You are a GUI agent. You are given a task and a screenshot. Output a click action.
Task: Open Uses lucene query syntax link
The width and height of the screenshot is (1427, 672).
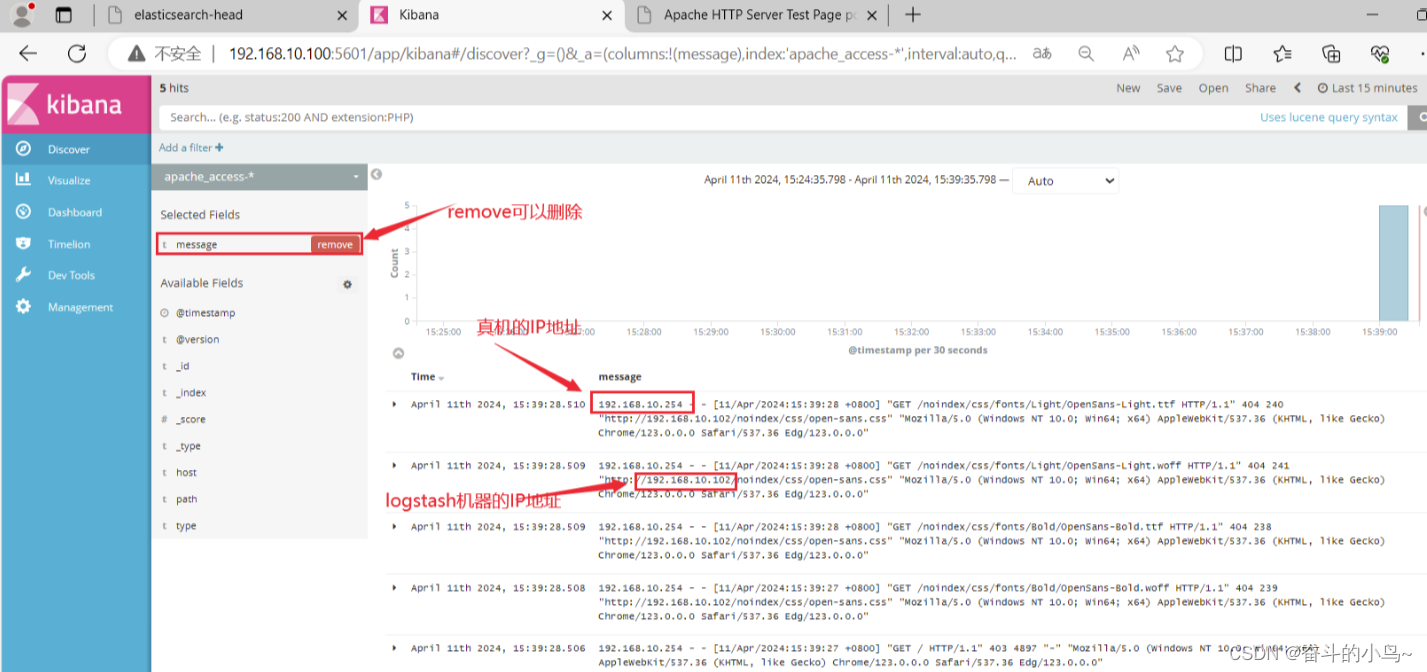click(1329, 117)
